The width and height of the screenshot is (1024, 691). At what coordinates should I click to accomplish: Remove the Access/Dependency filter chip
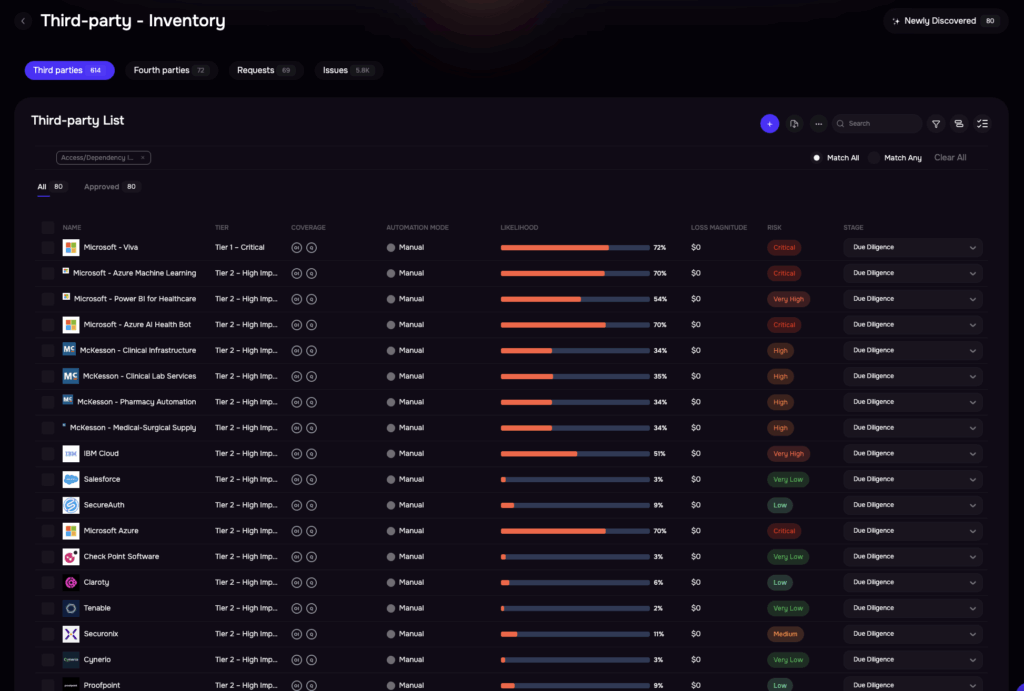coord(143,158)
